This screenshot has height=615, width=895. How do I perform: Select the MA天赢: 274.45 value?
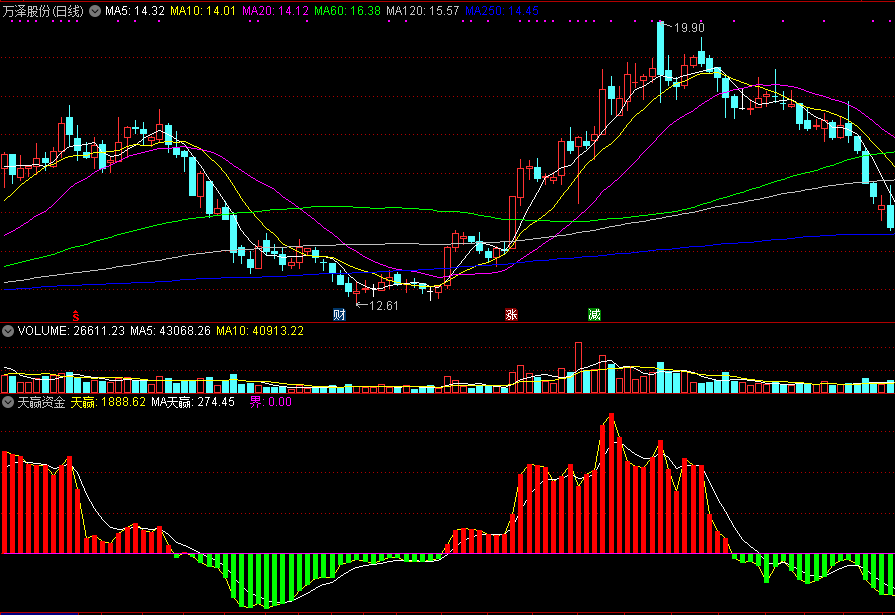(193, 402)
